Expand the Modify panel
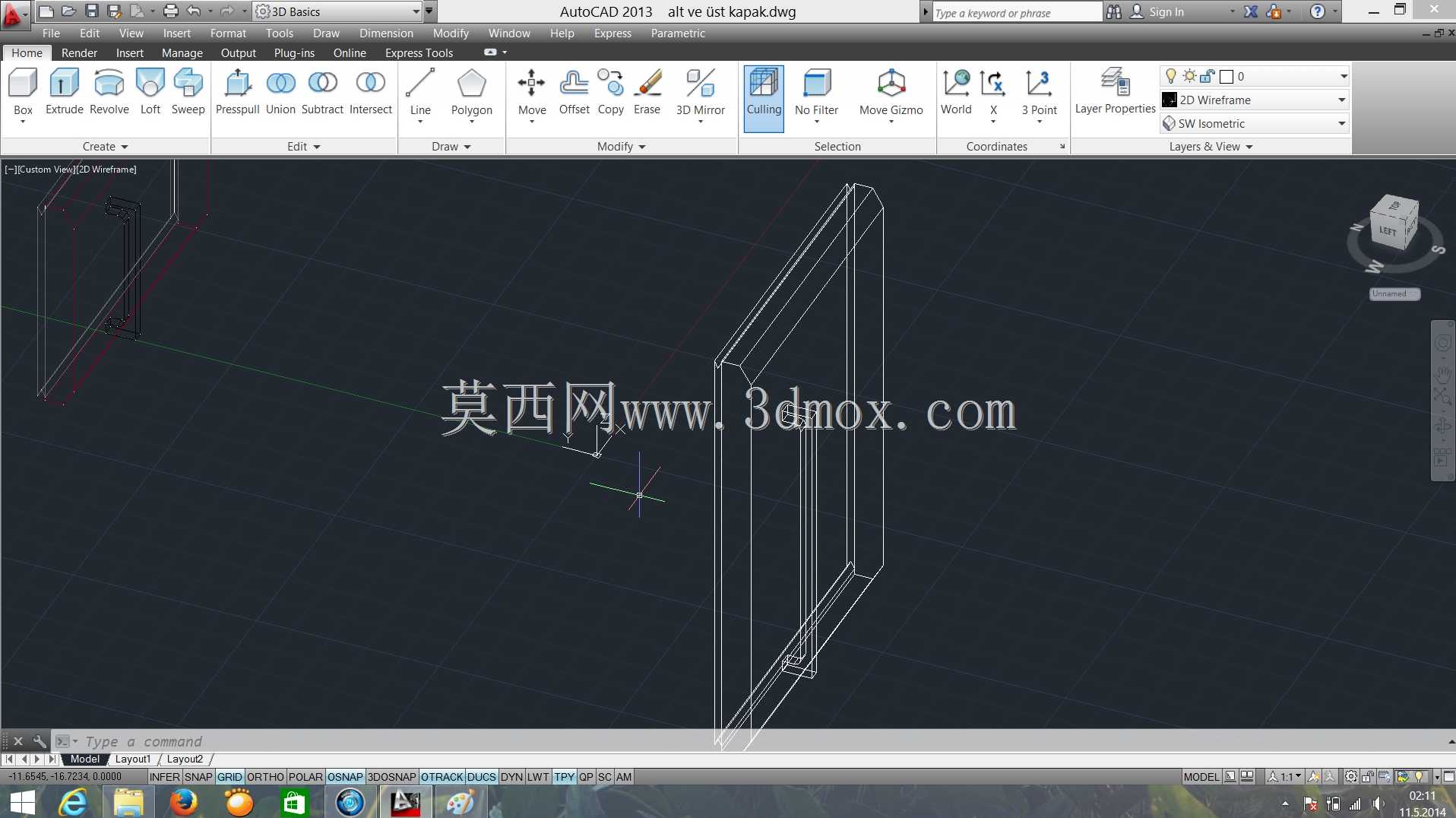 (x=622, y=147)
